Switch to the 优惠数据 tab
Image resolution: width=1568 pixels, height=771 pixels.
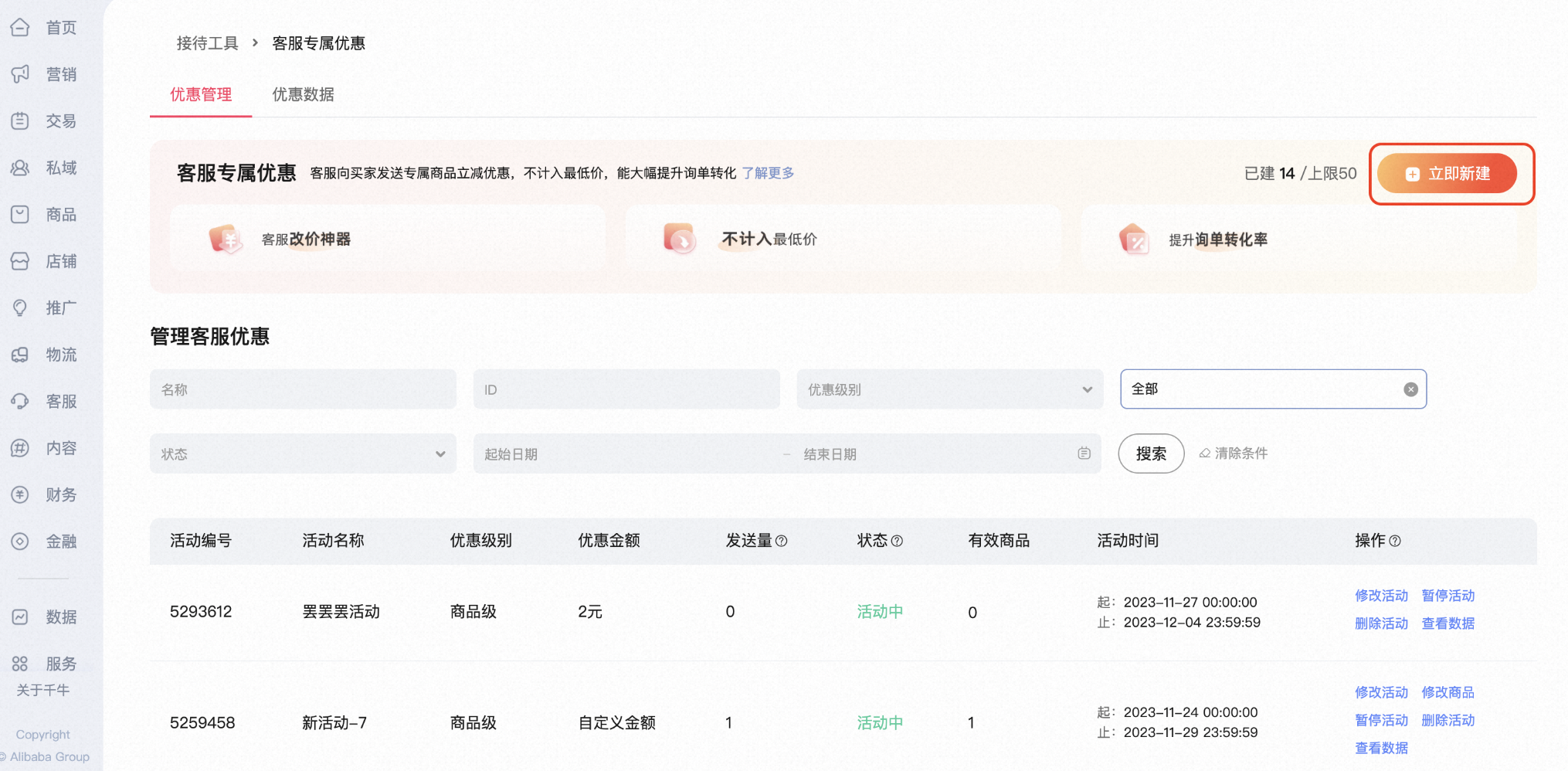(303, 94)
